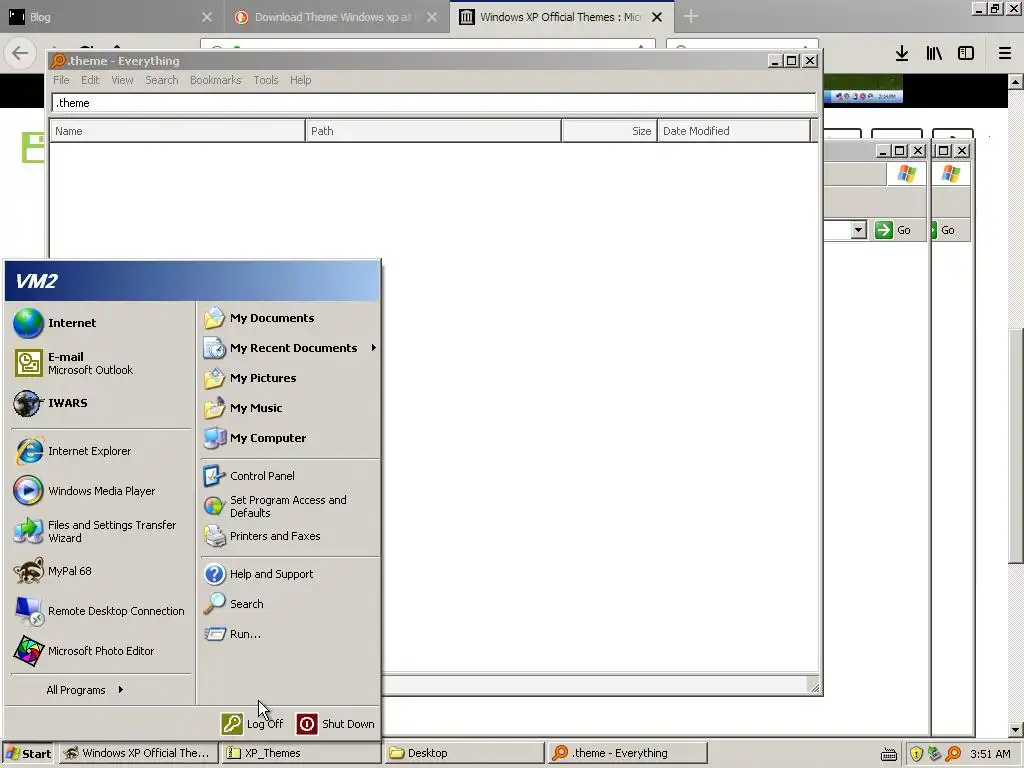Click the 3:51 AM clock in the system tray
Viewport: 1024px width, 768px height.
[990, 754]
